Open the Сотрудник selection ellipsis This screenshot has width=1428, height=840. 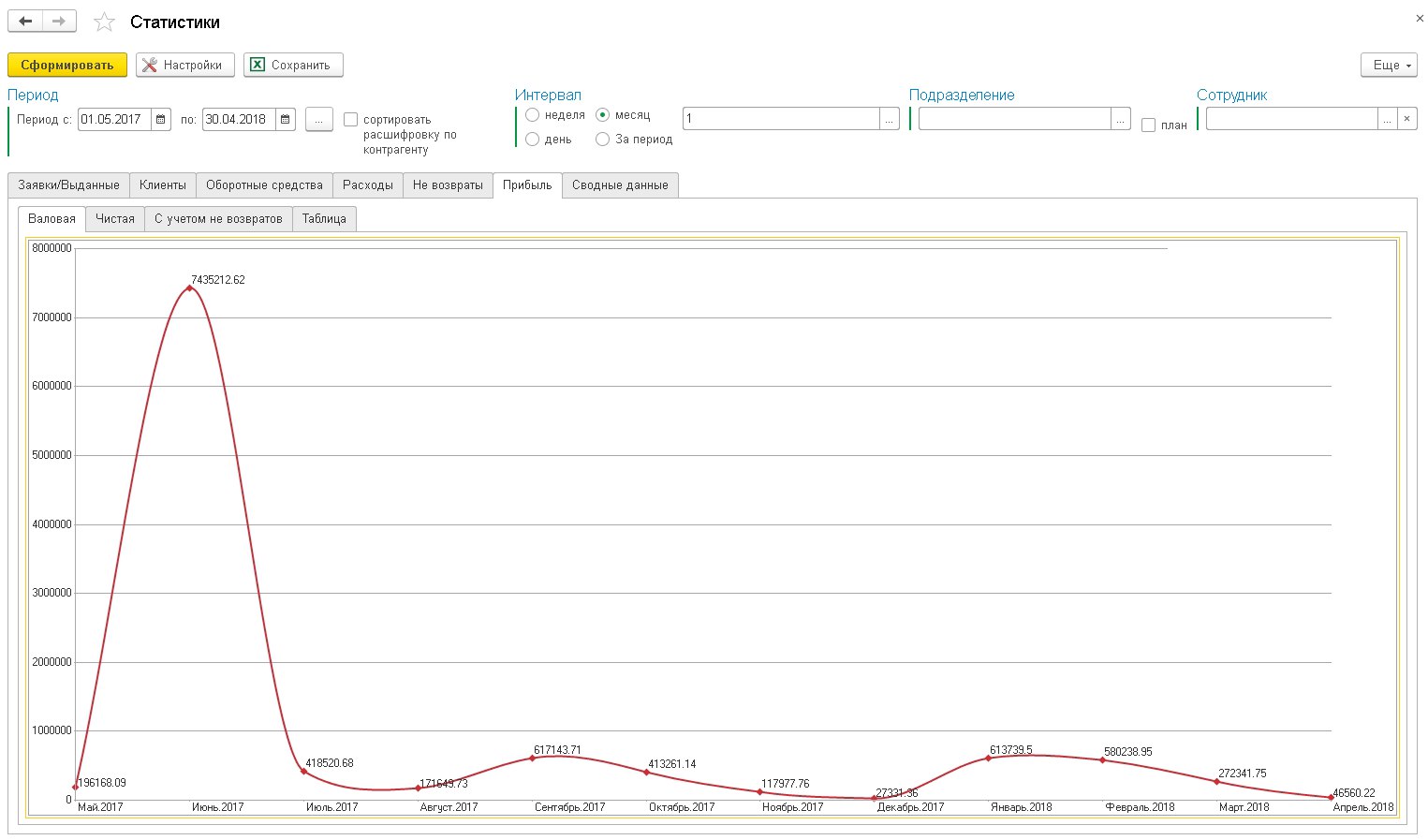click(x=1388, y=119)
